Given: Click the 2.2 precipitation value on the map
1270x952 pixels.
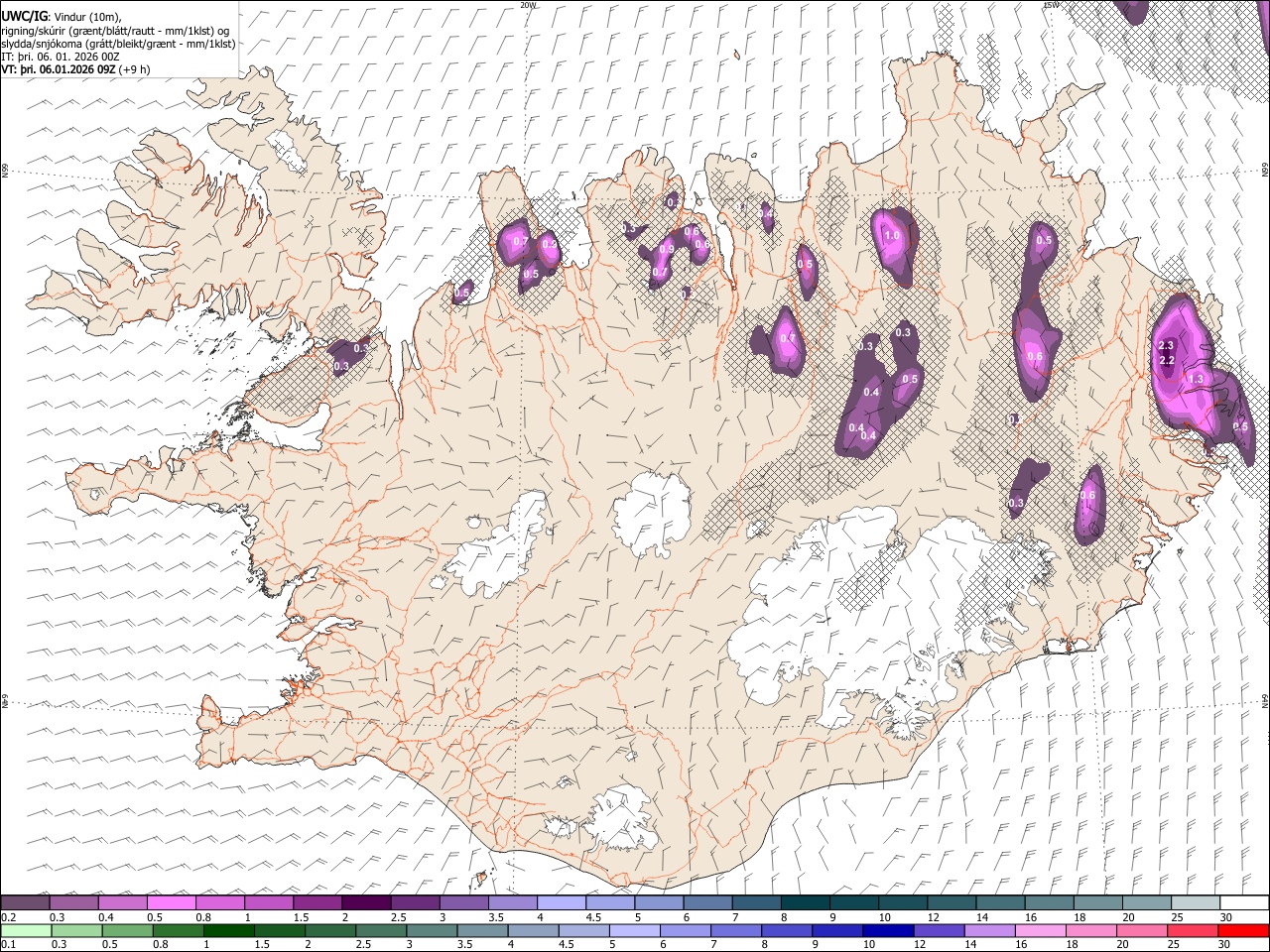Looking at the screenshot, I should 1166,360.
